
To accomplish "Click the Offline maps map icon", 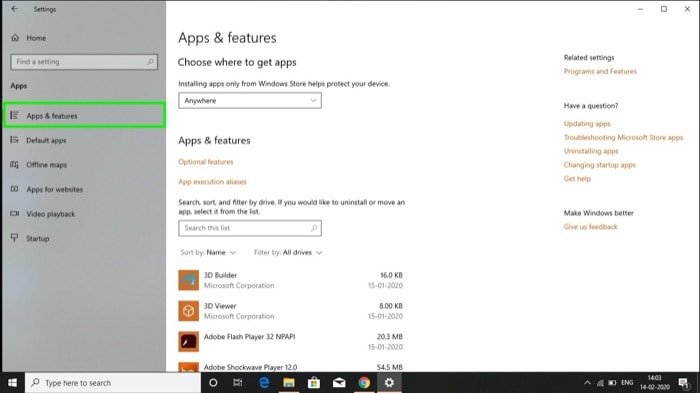I will pos(14,165).
